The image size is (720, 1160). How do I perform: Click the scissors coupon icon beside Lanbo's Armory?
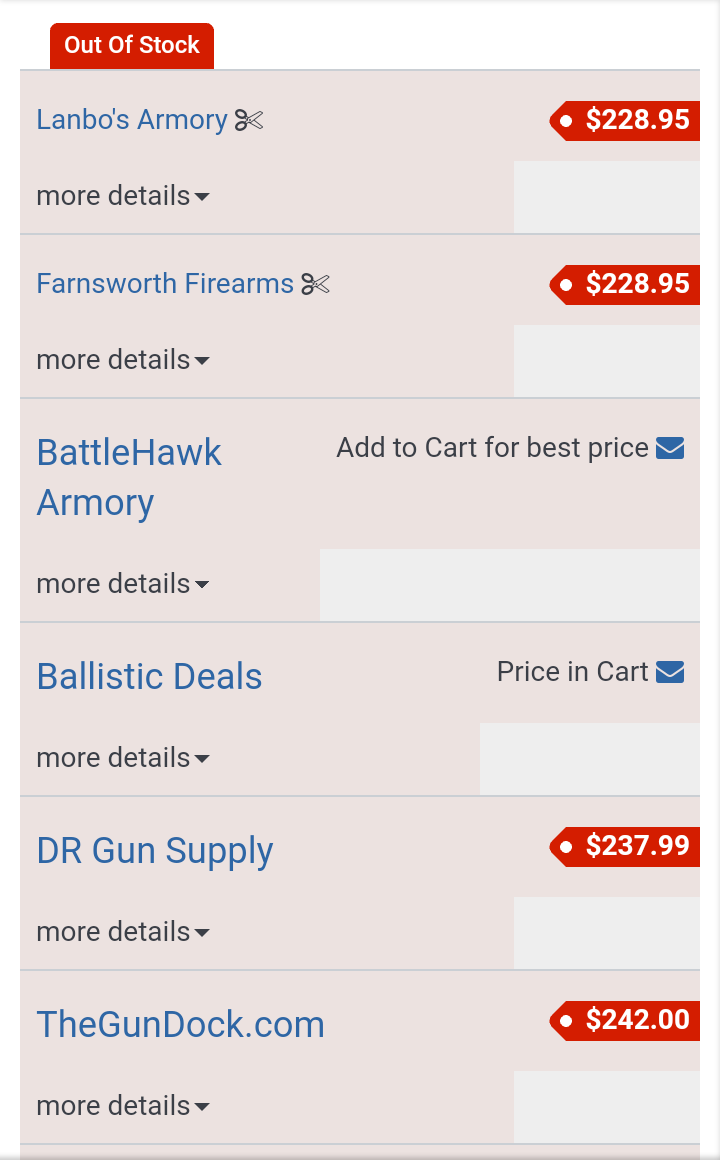click(249, 120)
